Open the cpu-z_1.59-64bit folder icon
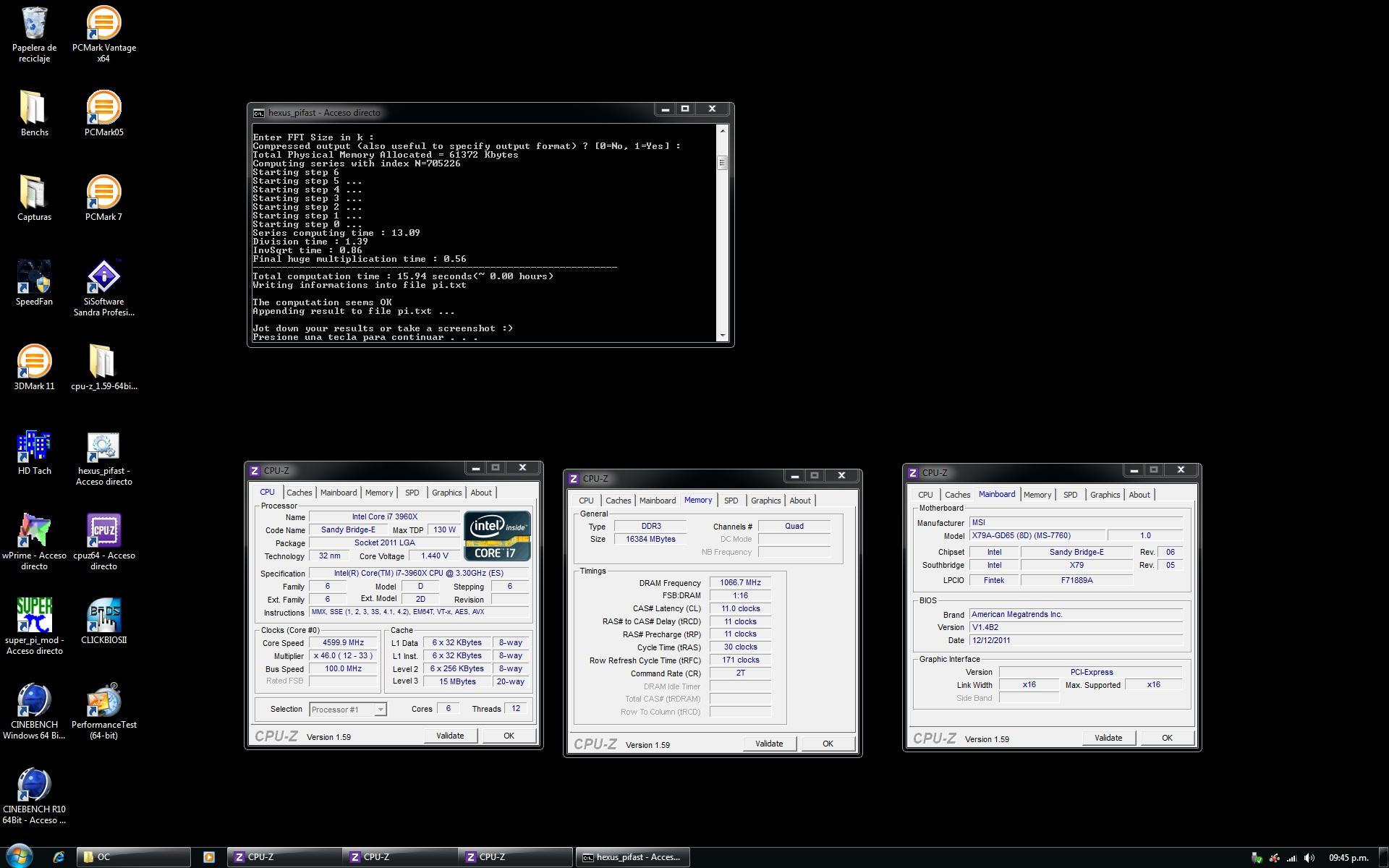This screenshot has height=868, width=1389. point(103,367)
